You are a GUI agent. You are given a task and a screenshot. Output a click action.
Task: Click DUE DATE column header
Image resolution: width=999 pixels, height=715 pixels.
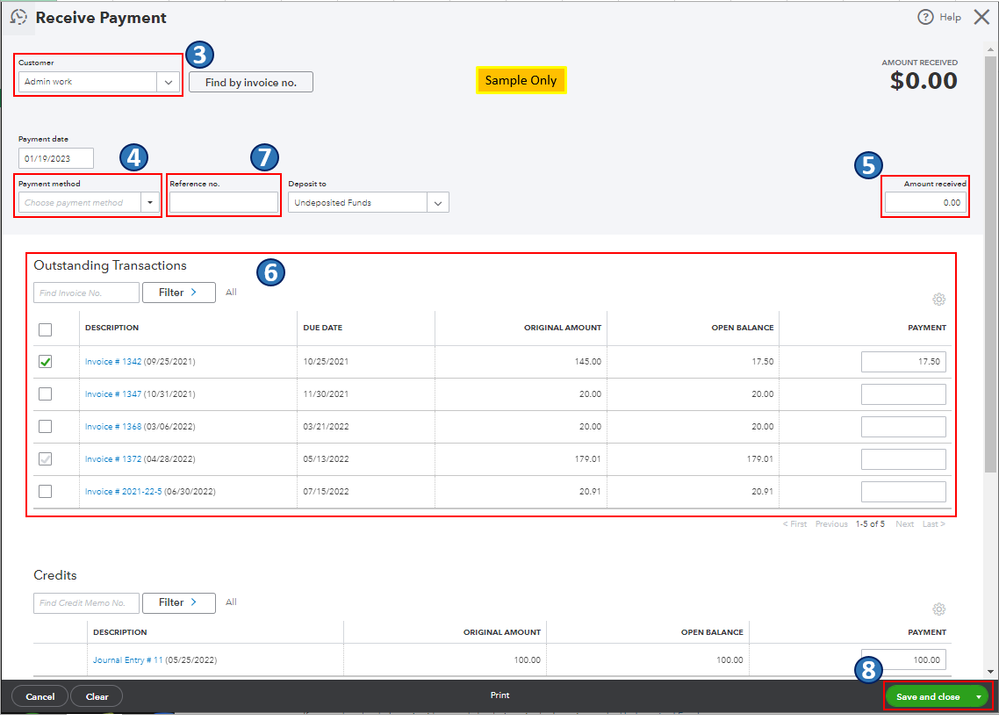coord(322,328)
